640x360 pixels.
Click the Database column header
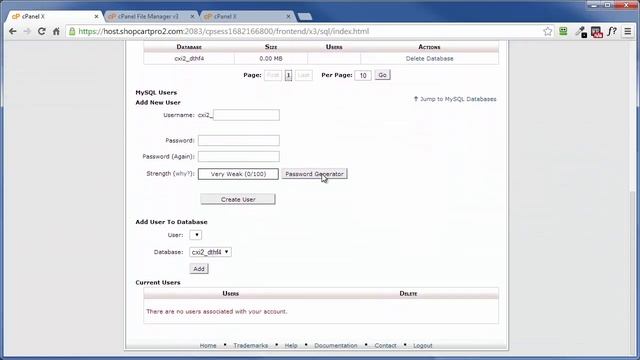189,47
